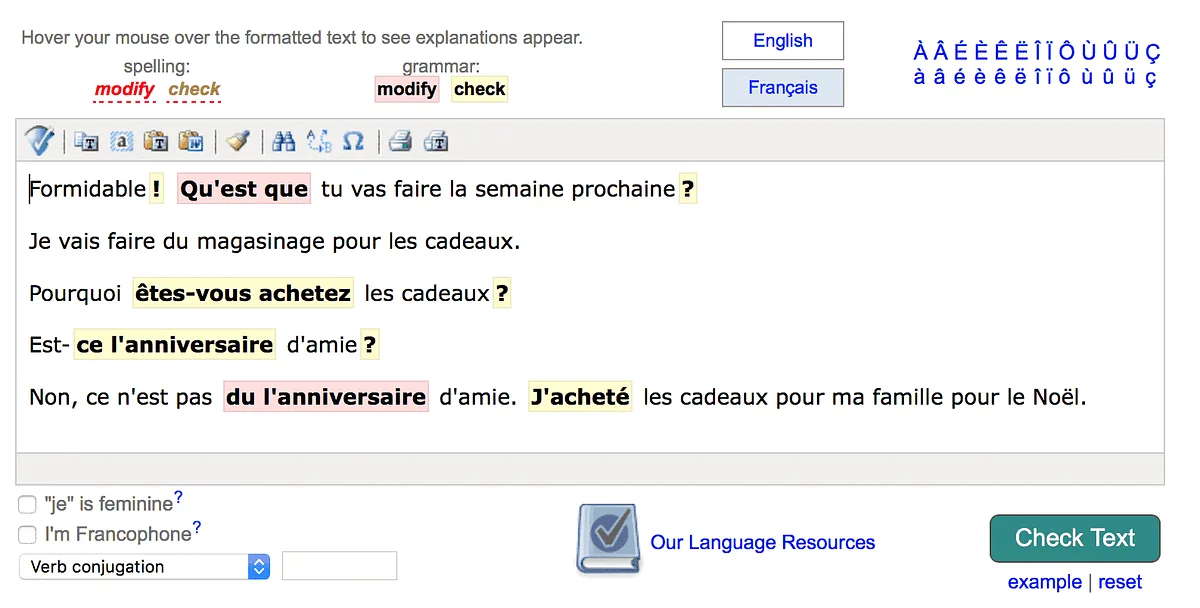Insert lowercase ô character

pos(1064,77)
